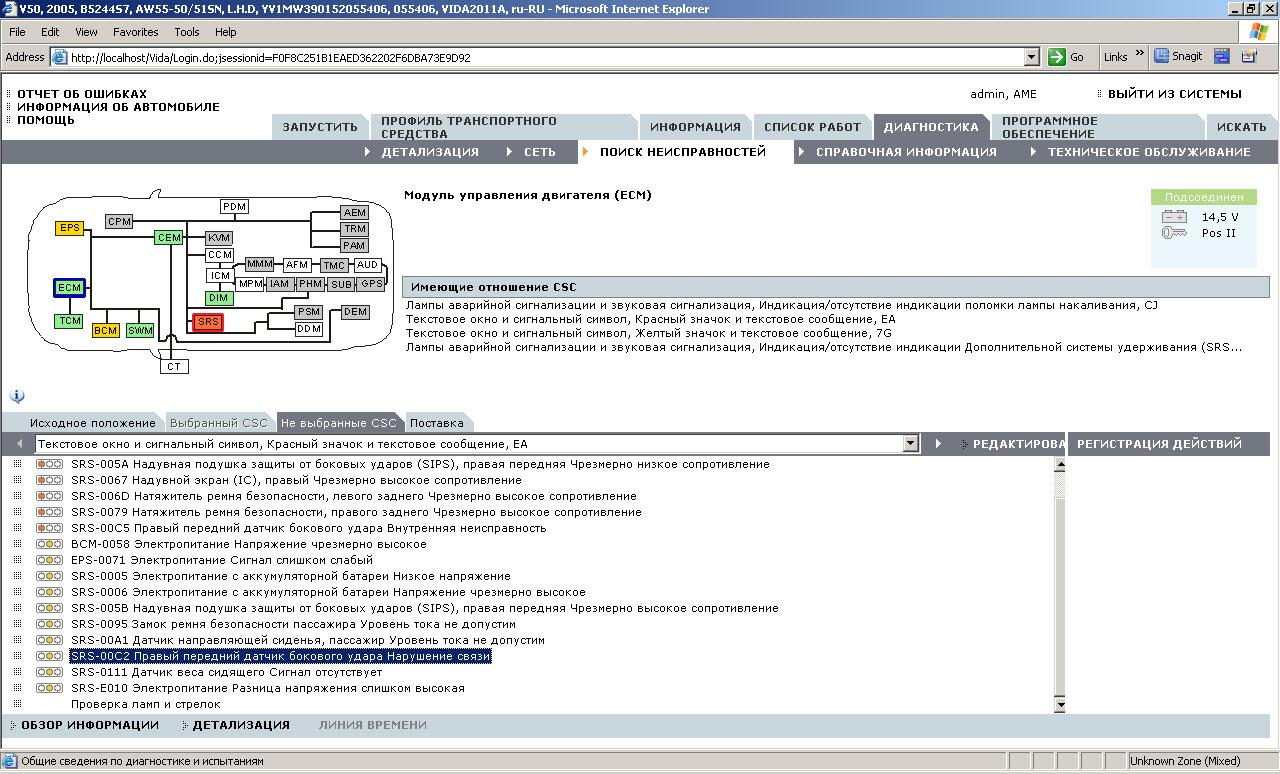The width and height of the screenshot is (1280, 774).
Task: Open the blue information bubble icon
Action: 17,396
